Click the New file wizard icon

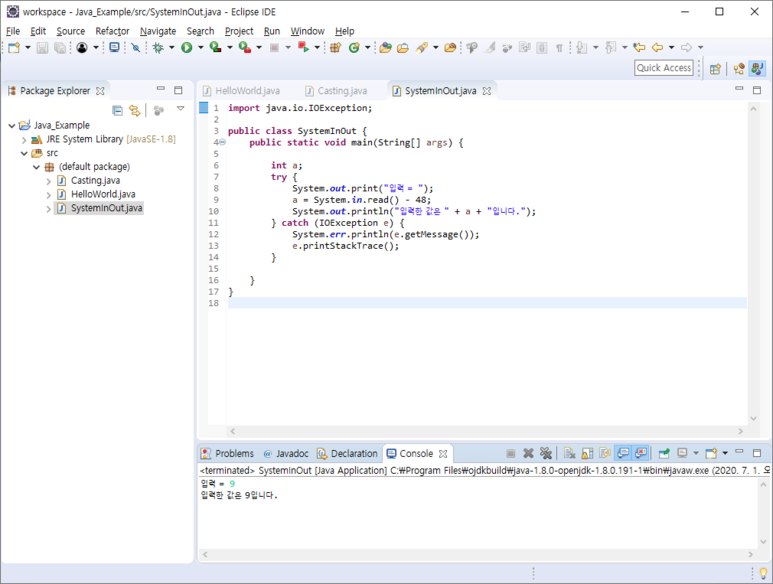tap(14, 48)
